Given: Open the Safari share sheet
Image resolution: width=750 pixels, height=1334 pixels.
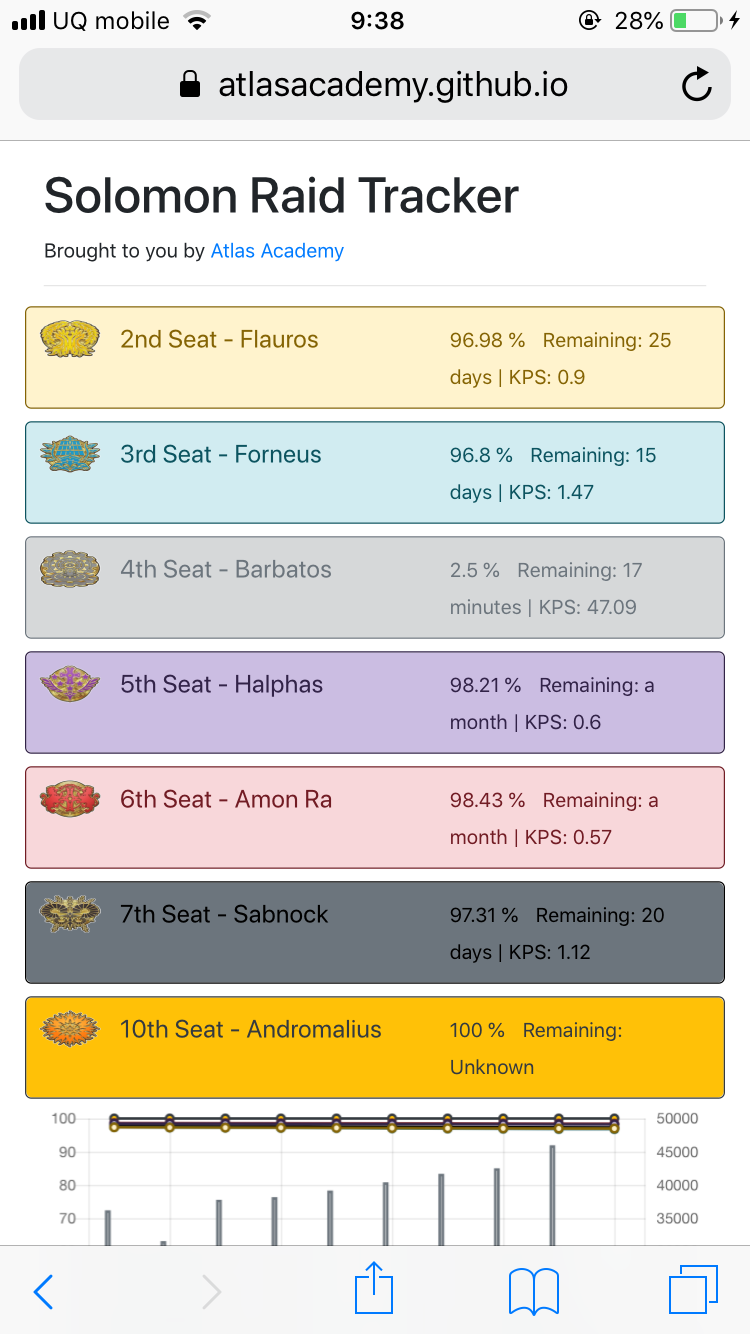Looking at the screenshot, I should [x=374, y=1289].
